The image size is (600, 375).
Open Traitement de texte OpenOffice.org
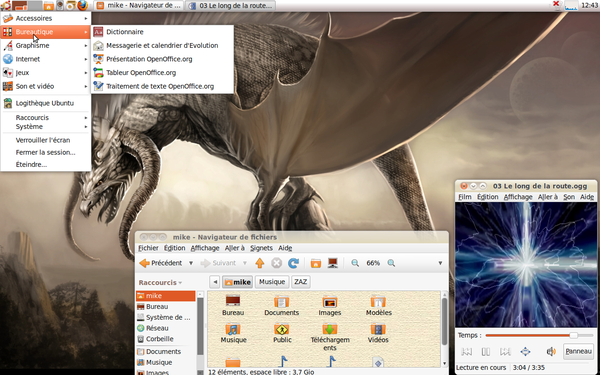coord(162,86)
